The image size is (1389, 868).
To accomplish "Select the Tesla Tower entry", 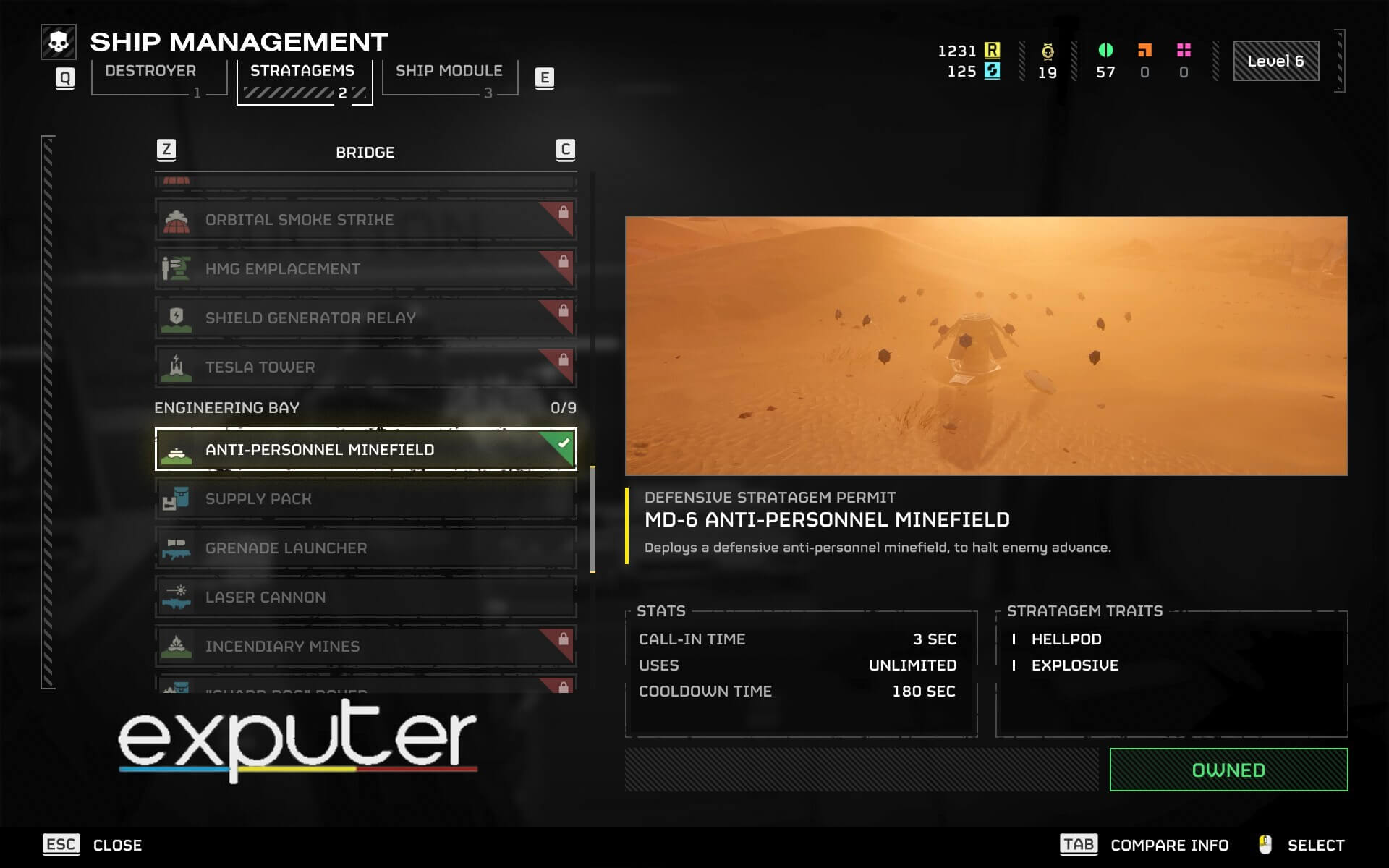I will [365, 367].
